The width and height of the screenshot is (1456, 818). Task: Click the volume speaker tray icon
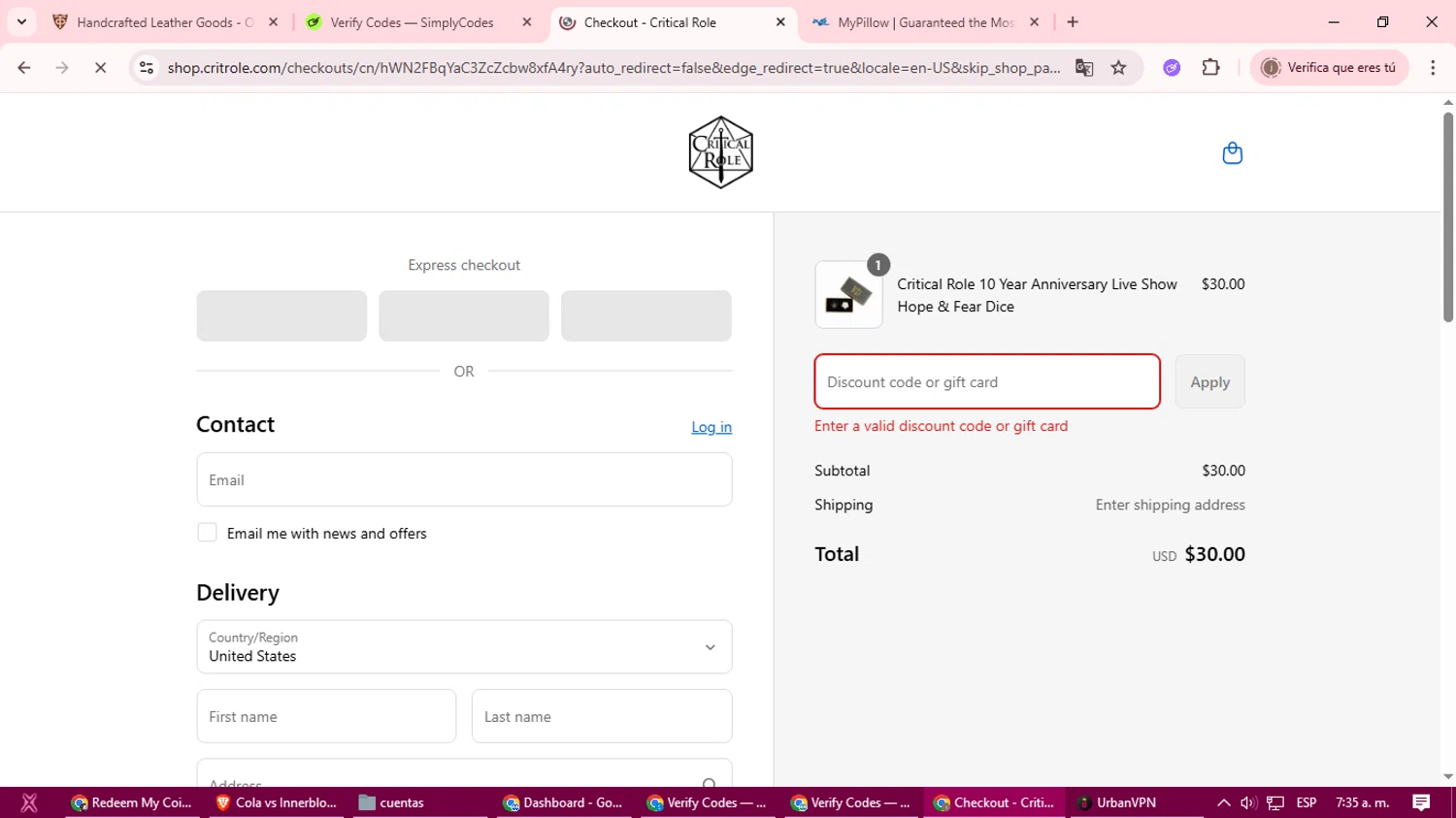[x=1248, y=802]
